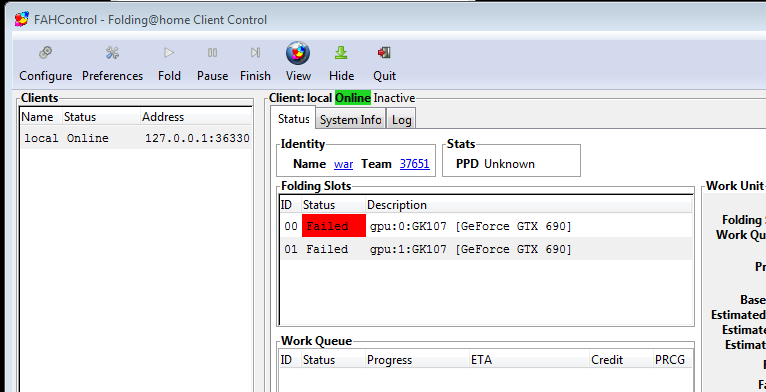This screenshot has width=766, height=392.
Task: Click the Fold play icon
Action: 169,52
